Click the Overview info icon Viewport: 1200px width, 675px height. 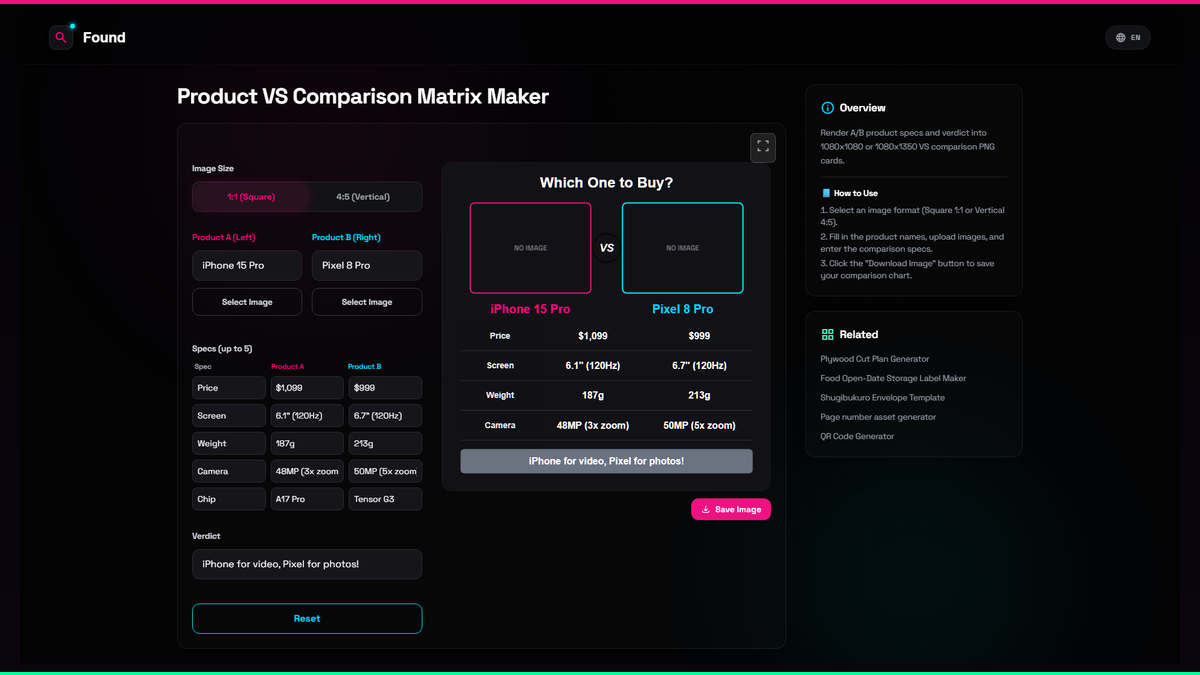pos(827,108)
